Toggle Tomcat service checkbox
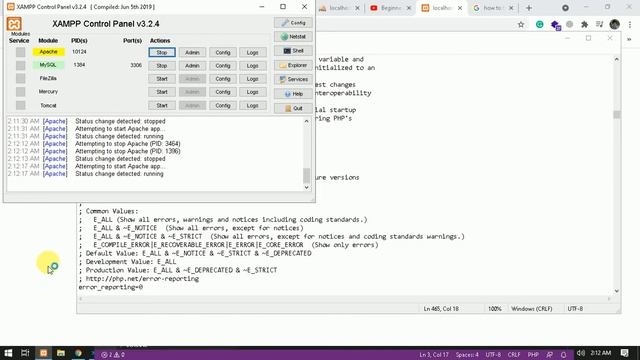The image size is (640, 360). (x=20, y=105)
